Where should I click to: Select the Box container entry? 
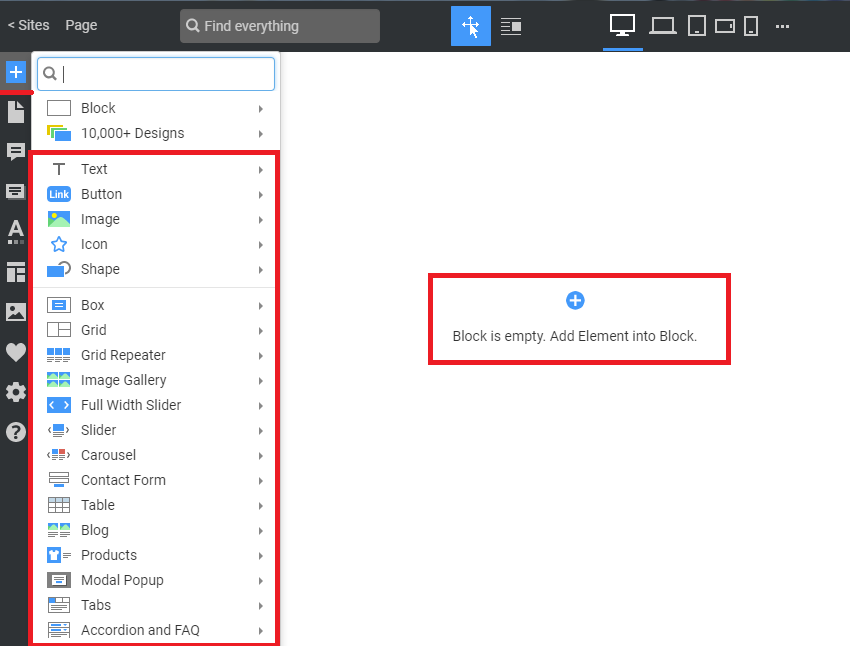pos(156,305)
